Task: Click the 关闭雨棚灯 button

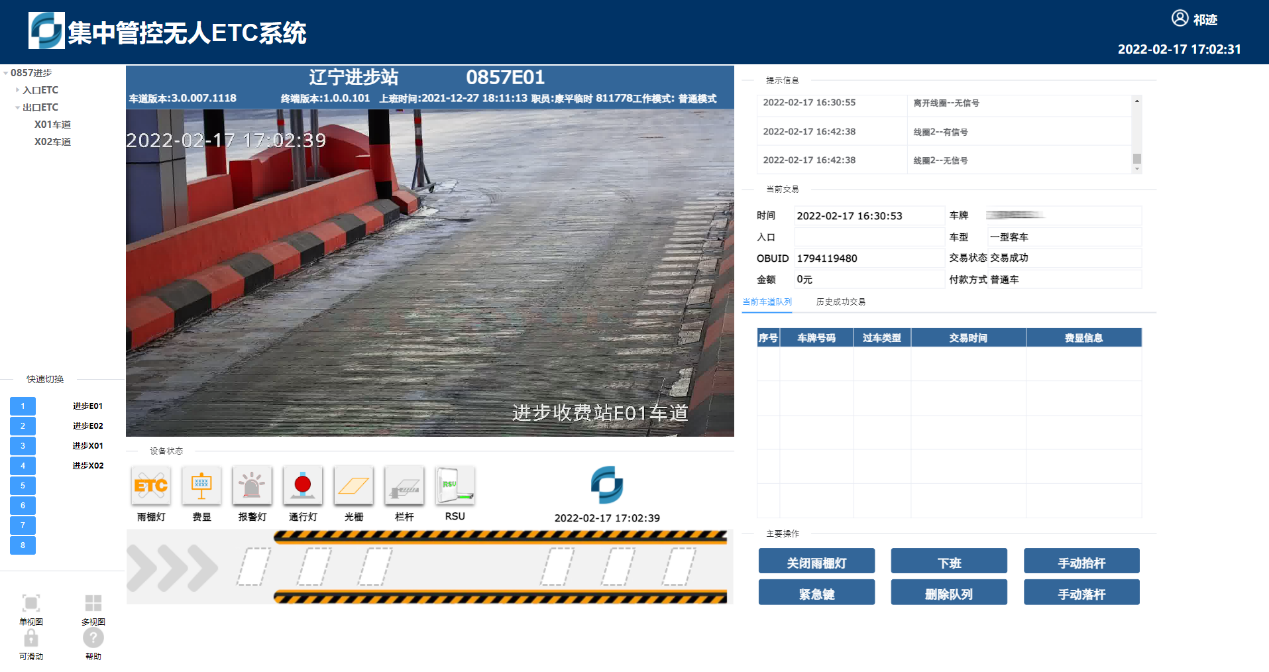Action: [816, 563]
